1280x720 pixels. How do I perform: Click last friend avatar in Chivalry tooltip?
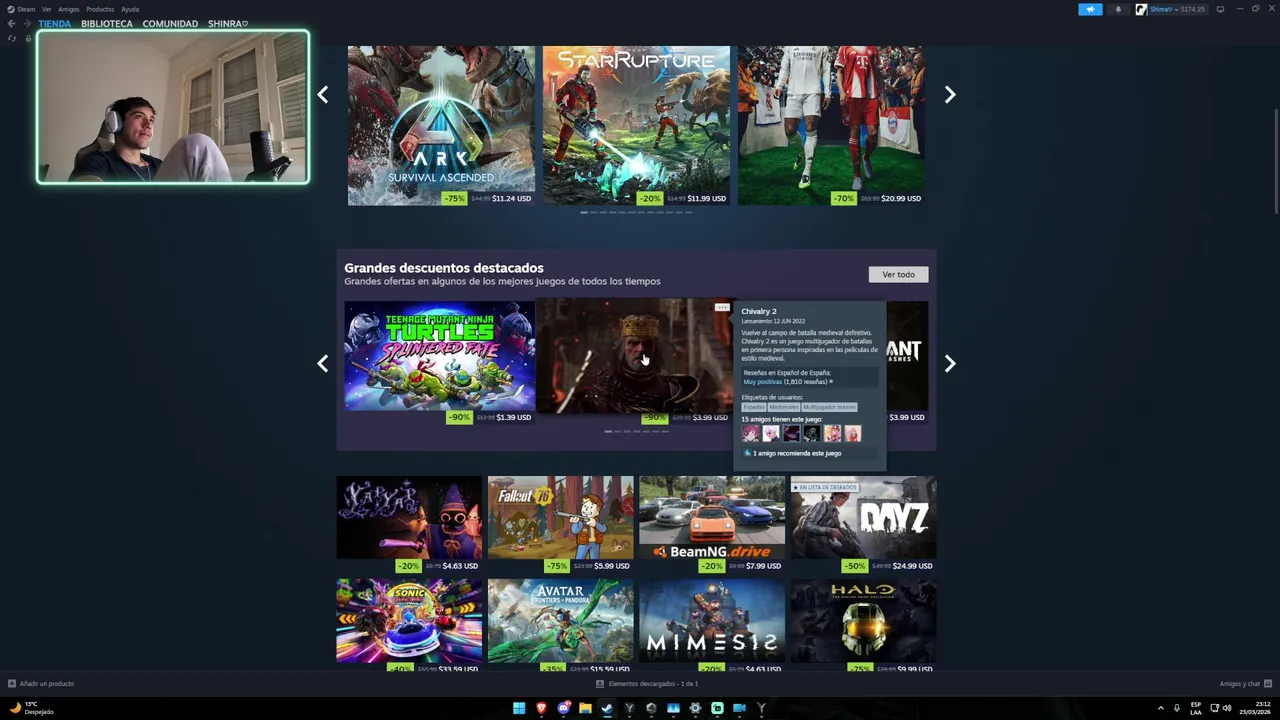(852, 433)
